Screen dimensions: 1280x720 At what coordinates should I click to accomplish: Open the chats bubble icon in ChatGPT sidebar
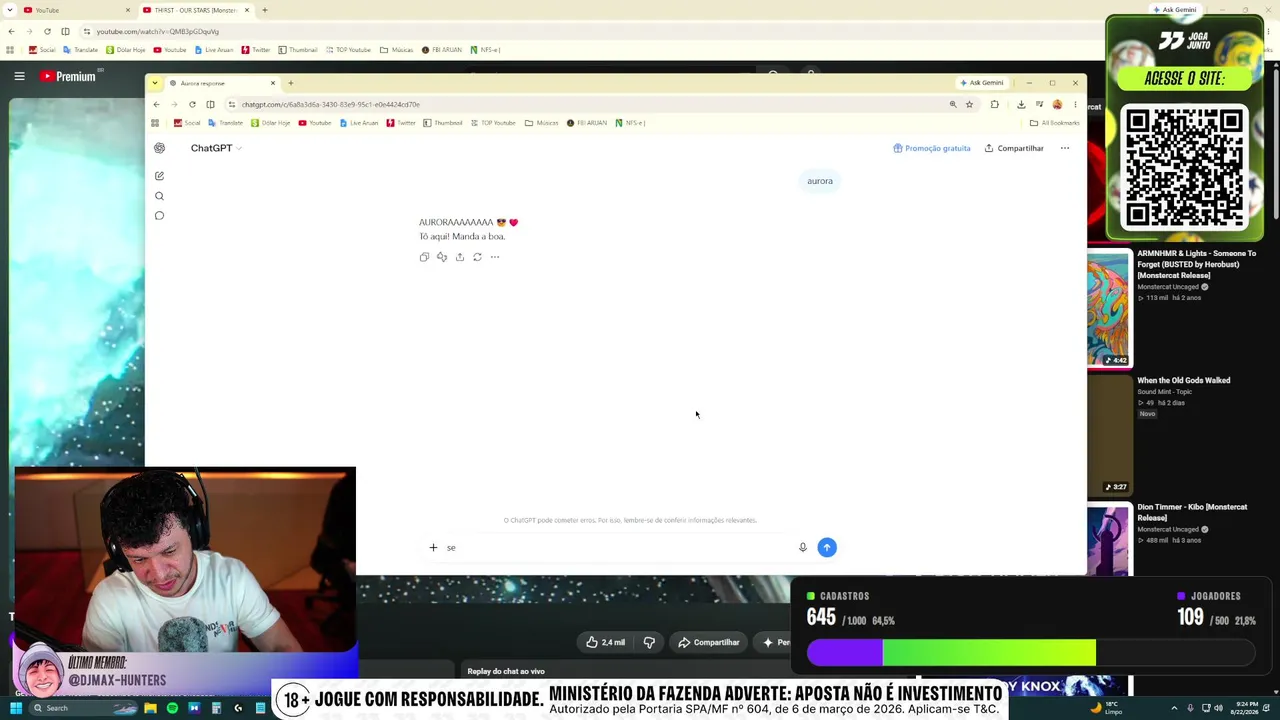pyautogui.click(x=159, y=216)
